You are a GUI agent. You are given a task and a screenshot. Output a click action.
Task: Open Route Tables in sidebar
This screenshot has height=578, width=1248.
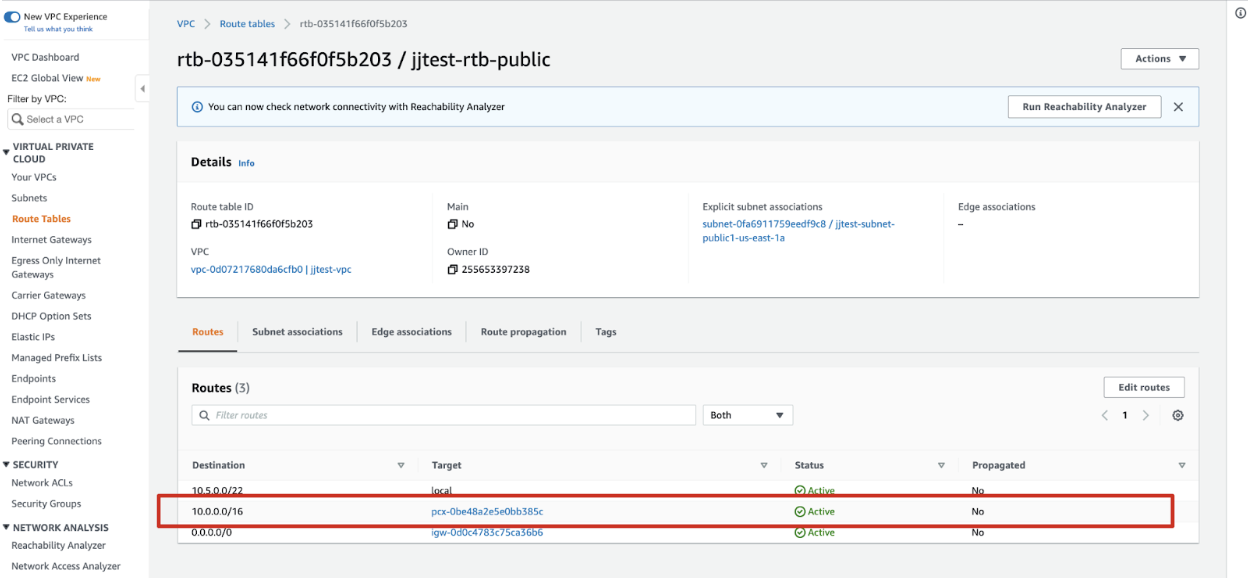click(x=41, y=219)
